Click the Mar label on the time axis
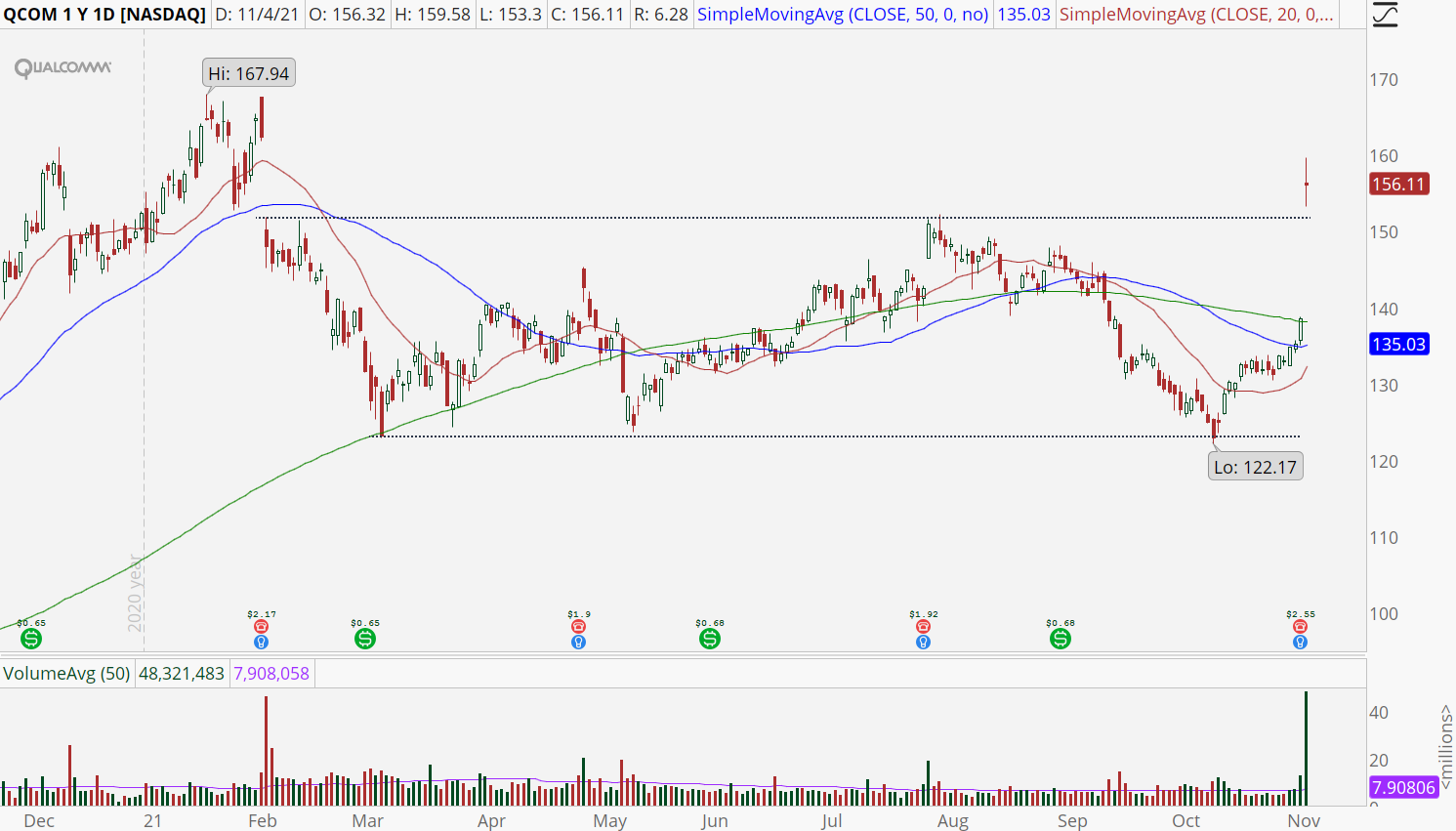The image size is (1456, 831). [368, 820]
